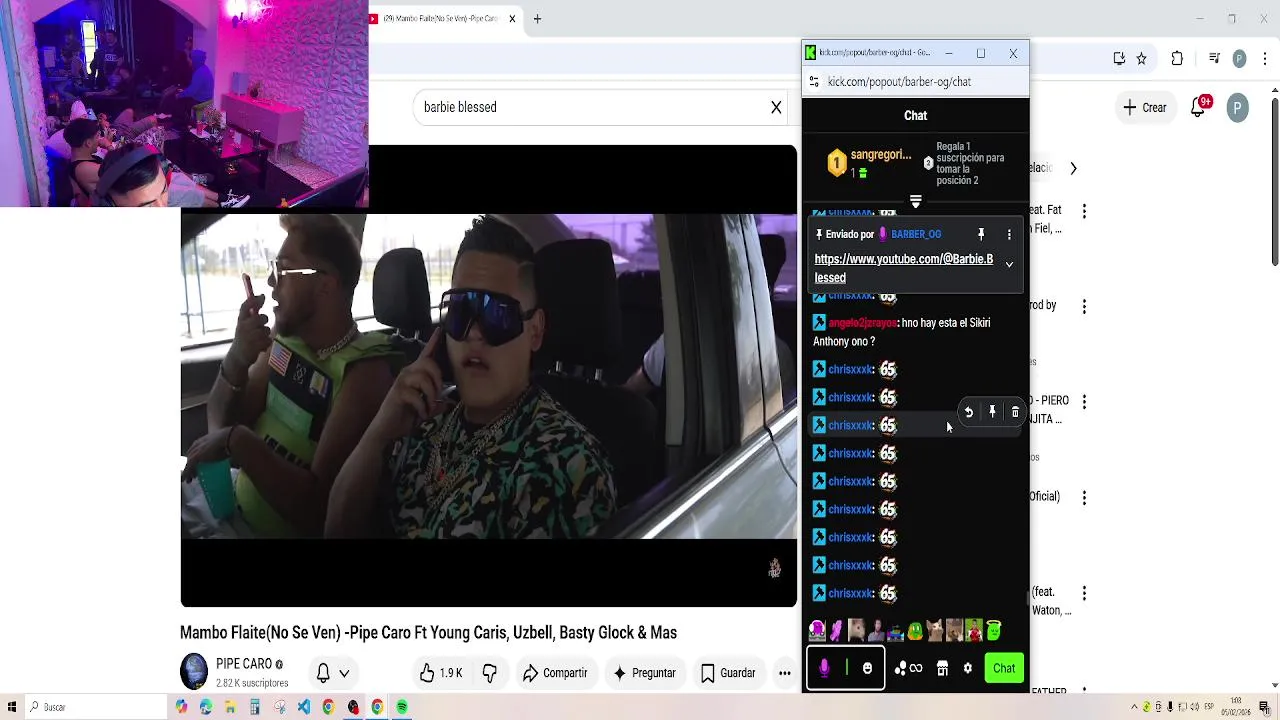Click the BARBER_OG username in pinned message

[916, 234]
